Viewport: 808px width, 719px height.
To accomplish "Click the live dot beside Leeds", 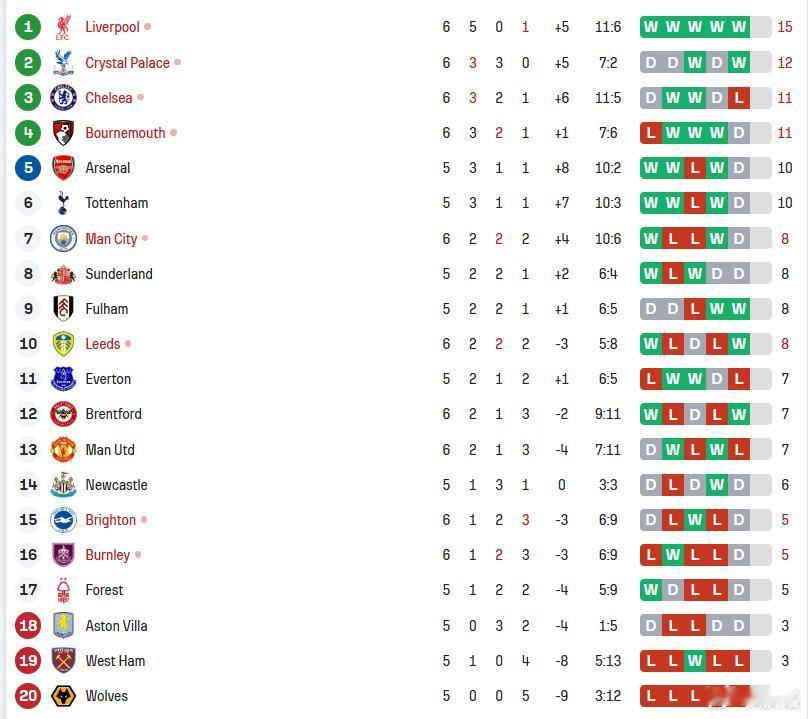I will [128, 343].
